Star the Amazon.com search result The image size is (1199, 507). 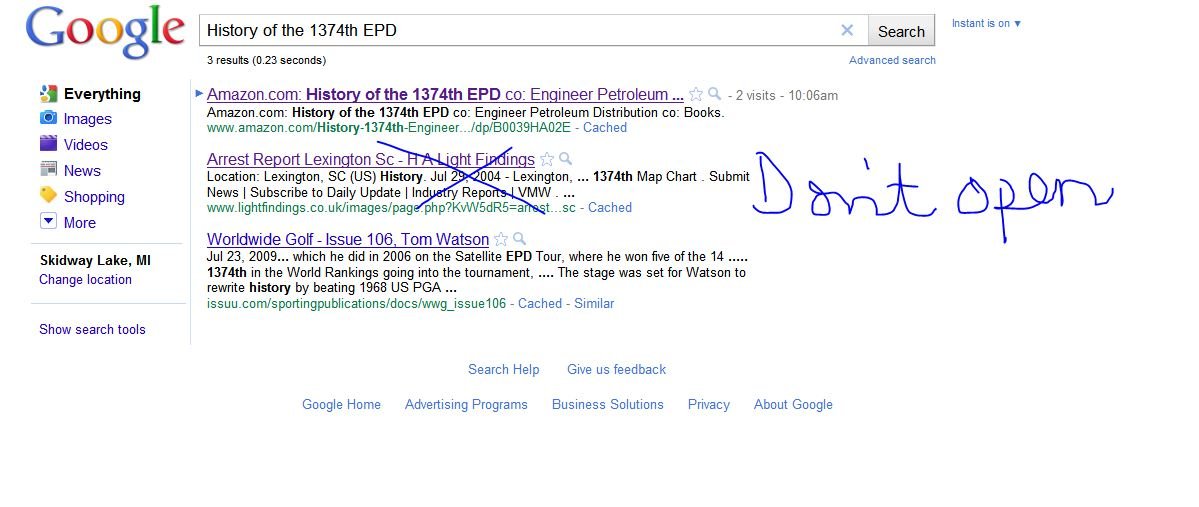(x=696, y=95)
